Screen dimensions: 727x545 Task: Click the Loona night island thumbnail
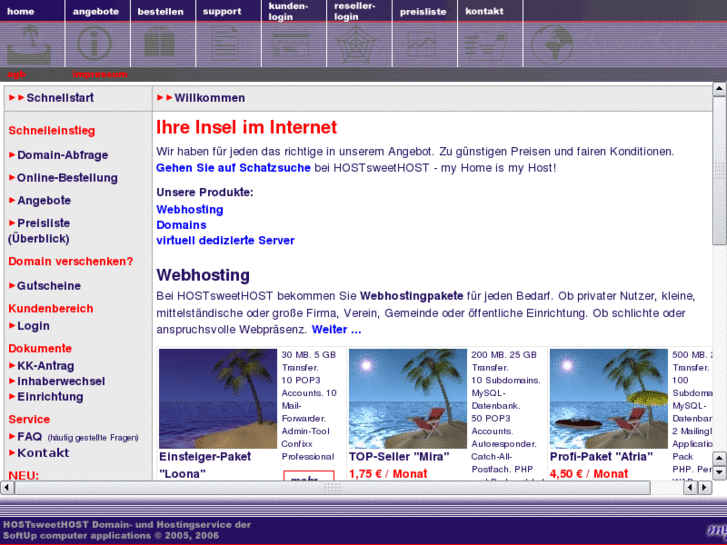click(x=217, y=398)
